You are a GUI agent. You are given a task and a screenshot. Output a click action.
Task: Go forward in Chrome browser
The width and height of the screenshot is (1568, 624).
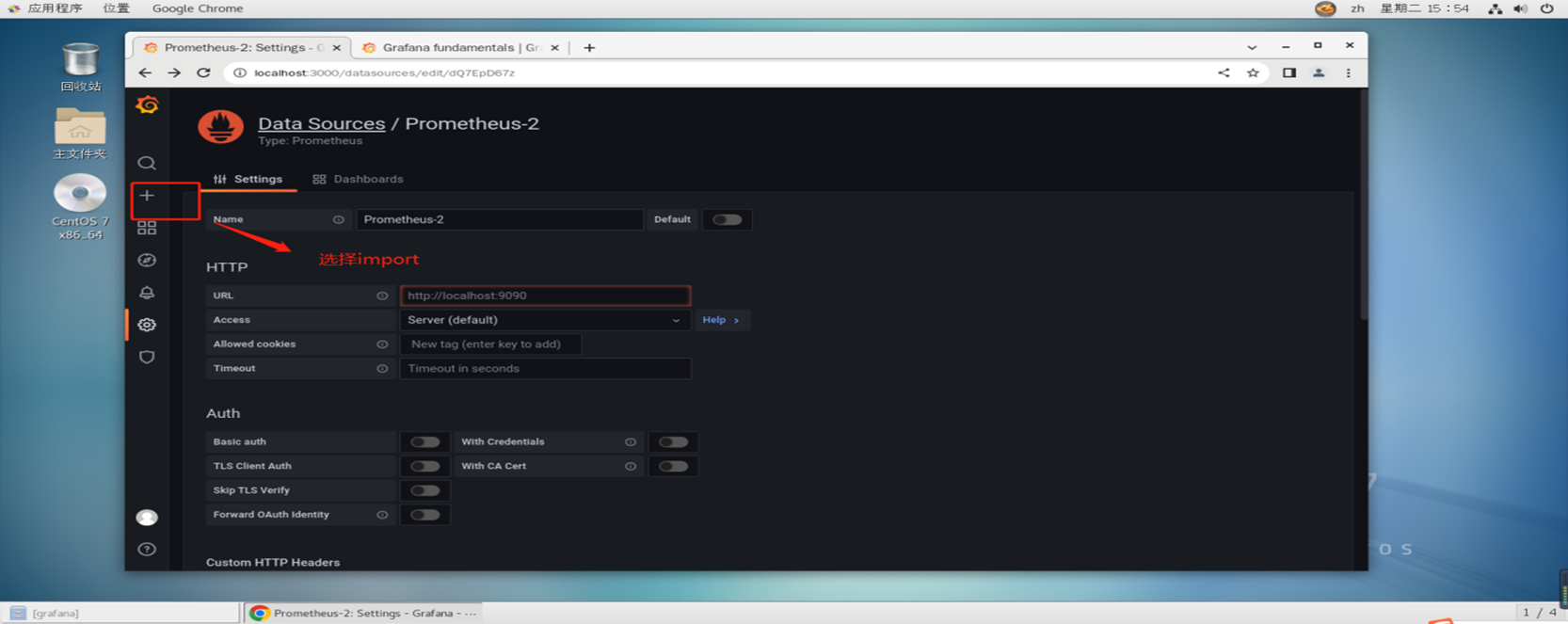click(174, 72)
